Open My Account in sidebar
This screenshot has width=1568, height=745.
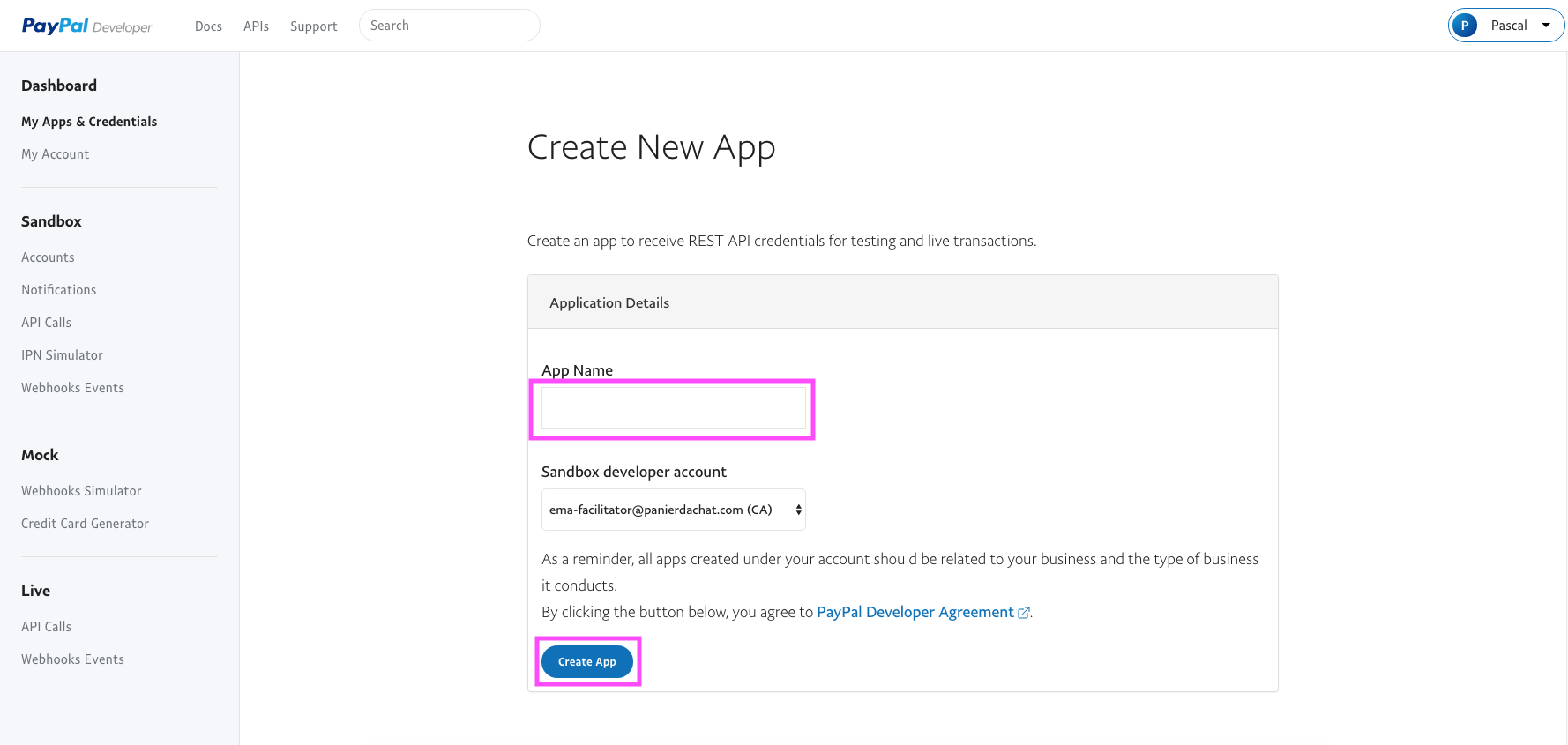click(x=56, y=154)
